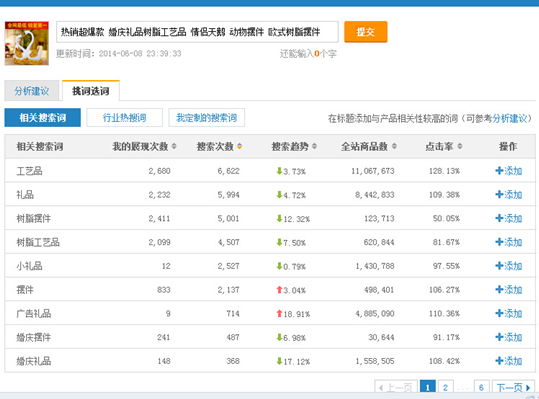Click the 下一页 next page button

pyautogui.click(x=513, y=387)
